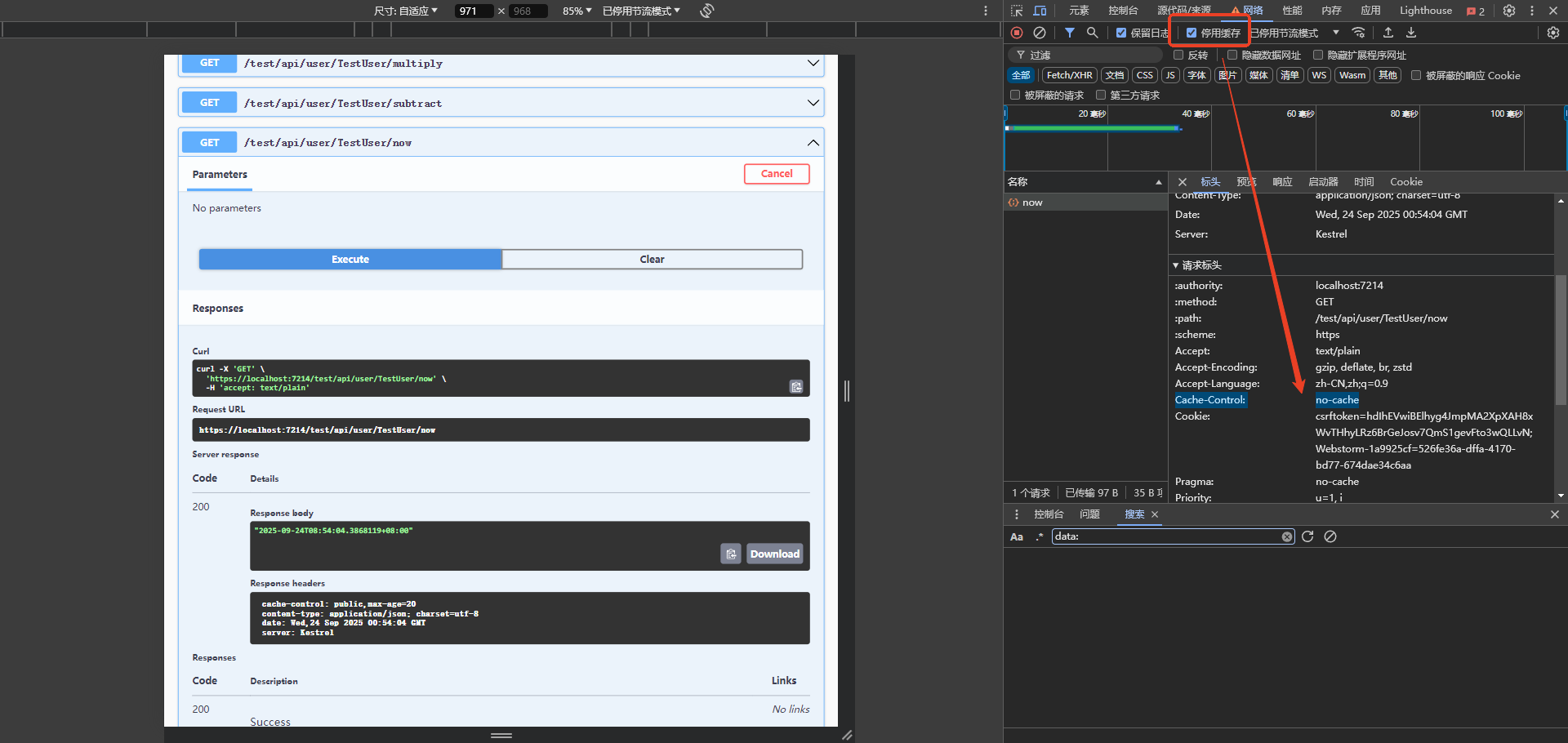
Task: Focus the network 过滤 input field
Action: [1086, 55]
